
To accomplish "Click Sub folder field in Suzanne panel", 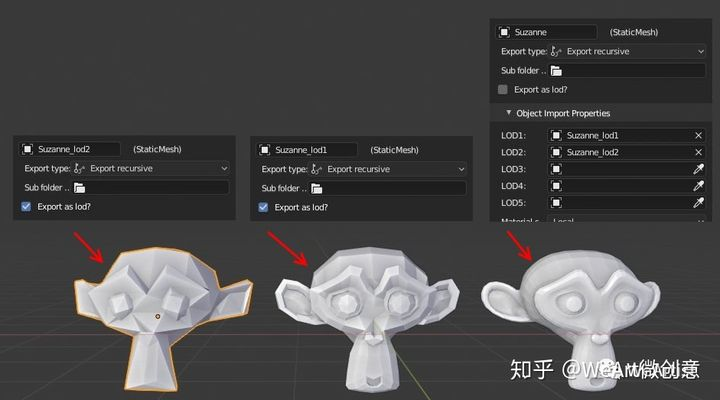I will point(627,71).
